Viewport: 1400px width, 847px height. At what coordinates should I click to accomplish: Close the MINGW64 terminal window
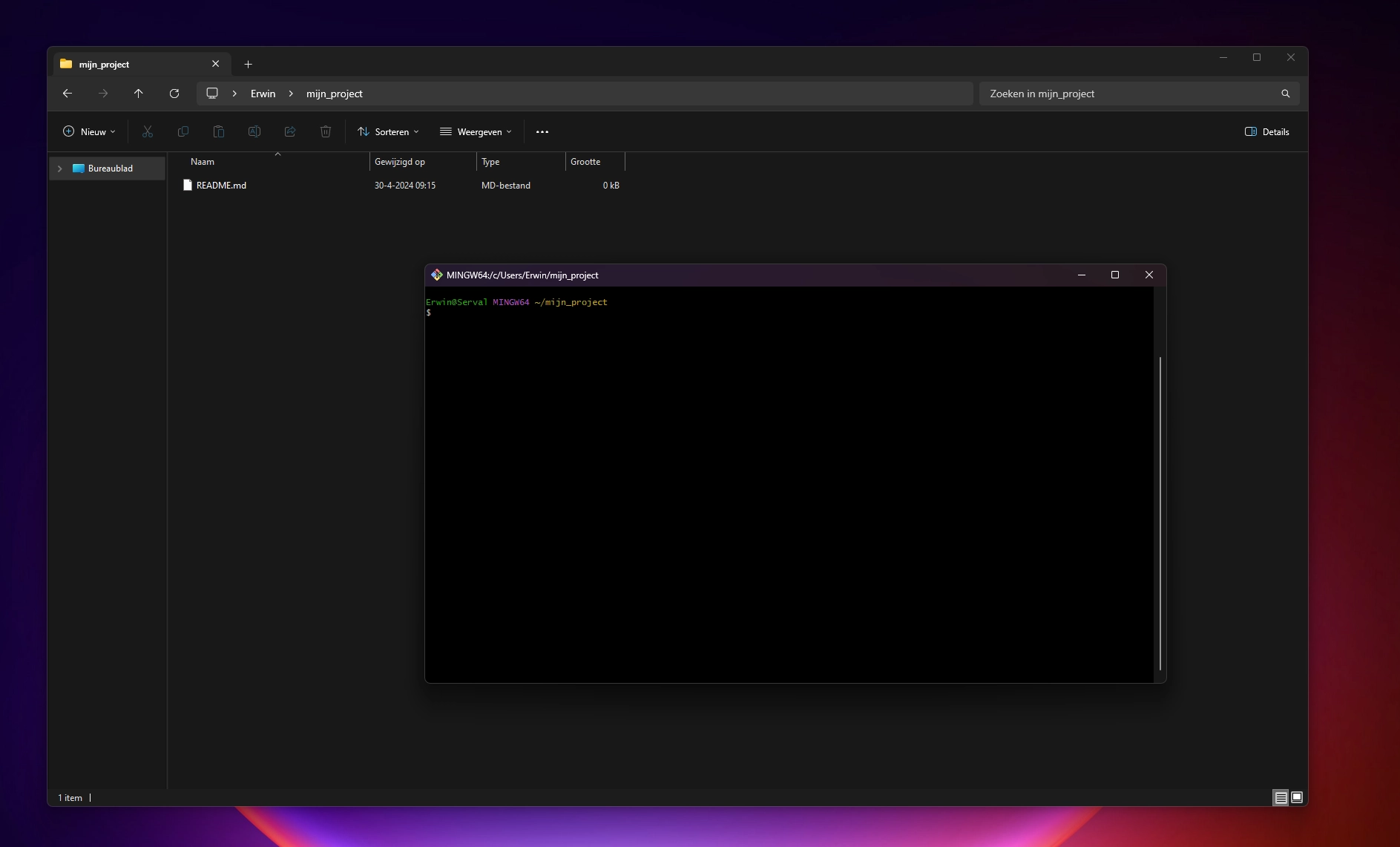(x=1149, y=275)
